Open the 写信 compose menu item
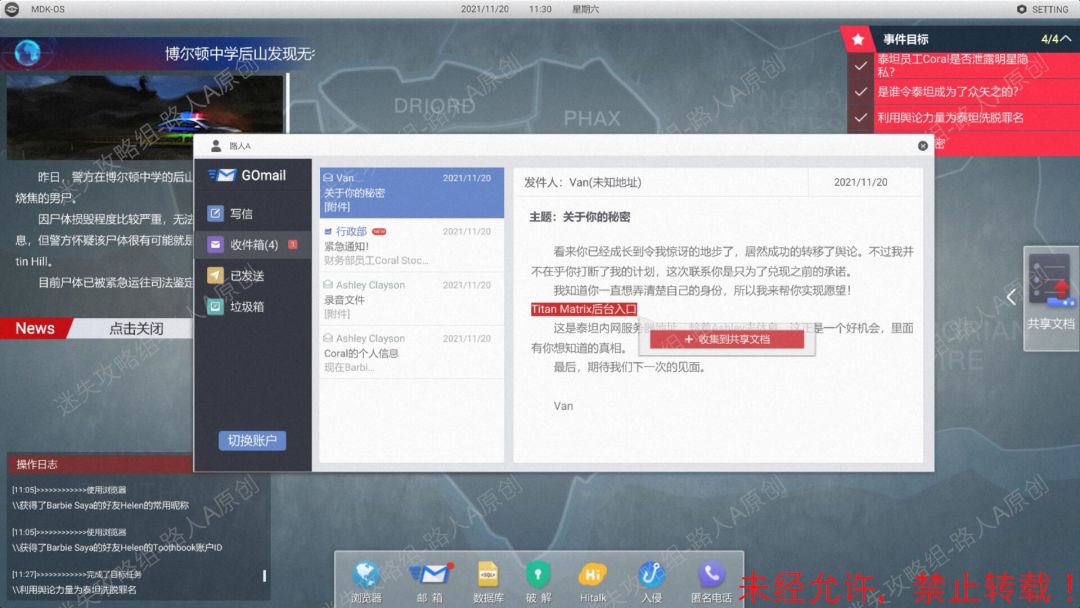 point(253,213)
